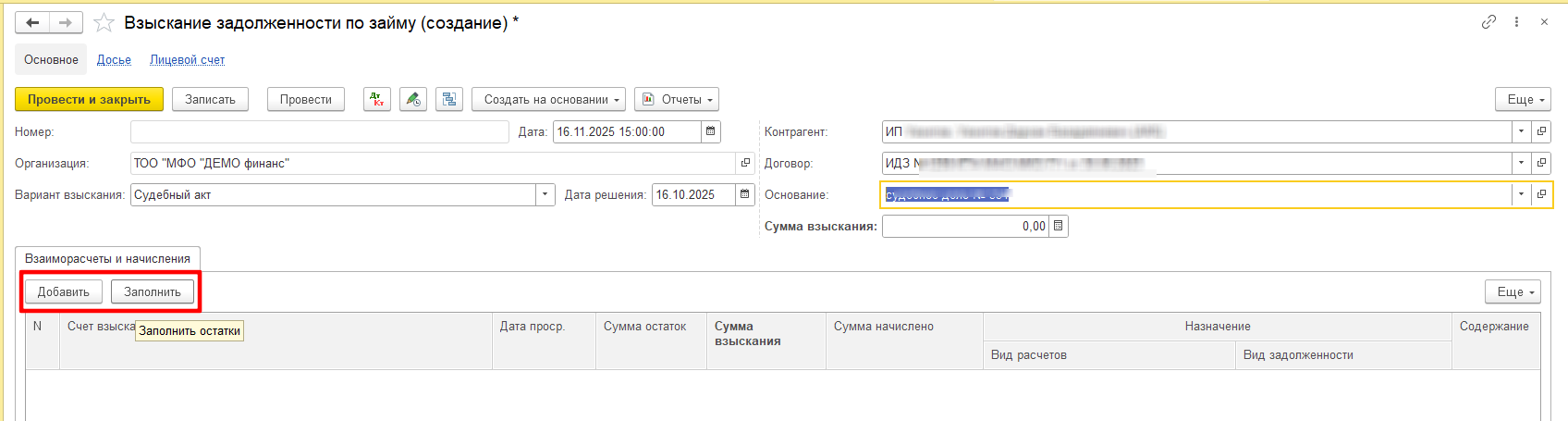Open the Организация record via its open icon
Screen dimensions: 1568x421
[x=745, y=163]
